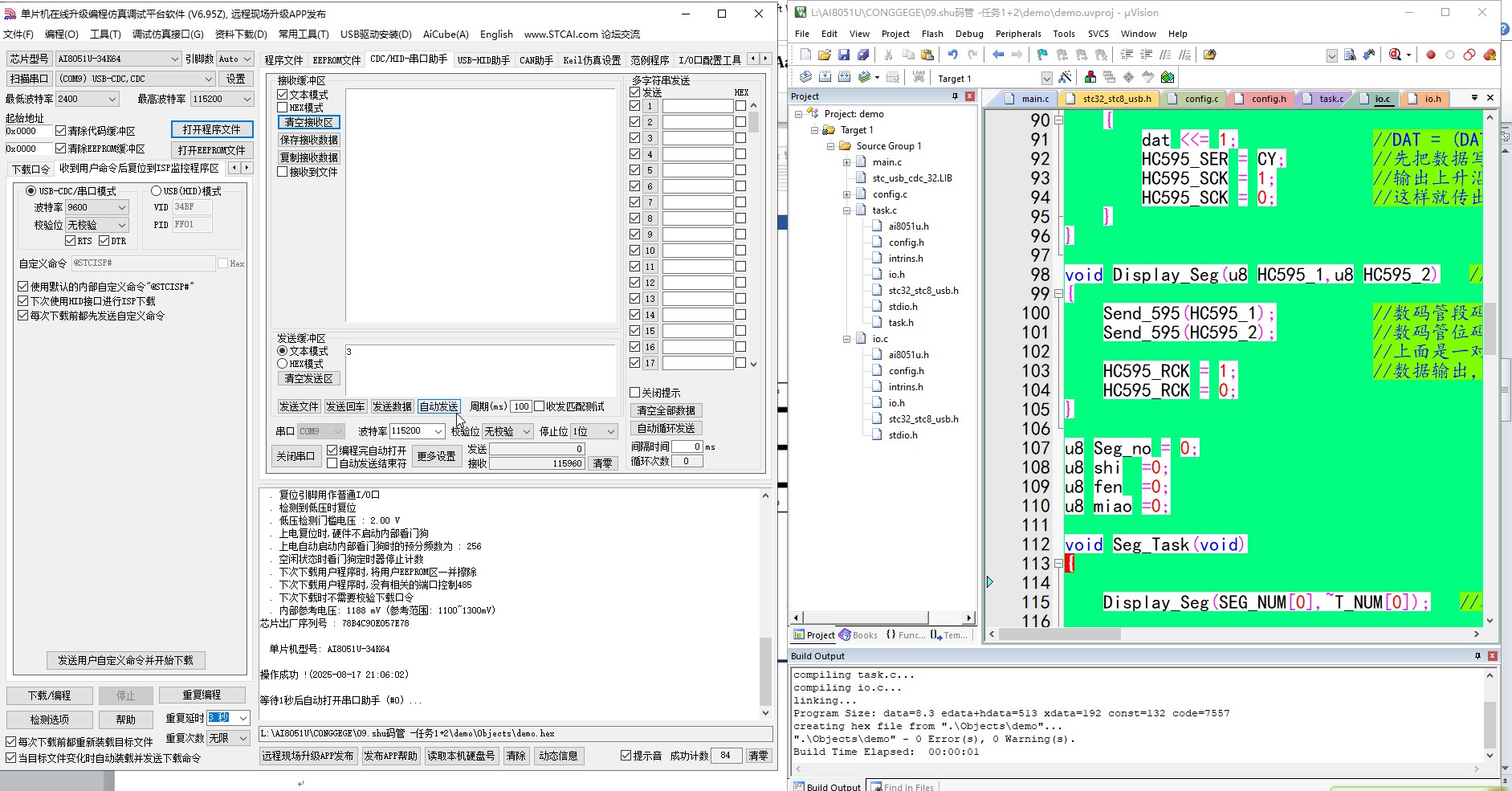Click 打开程序文件 button
This screenshot has height=791, width=1512.
(212, 129)
